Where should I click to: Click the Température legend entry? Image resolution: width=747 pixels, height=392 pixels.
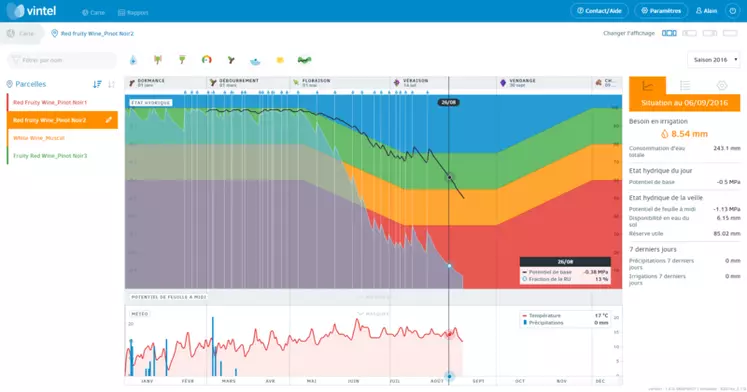point(565,315)
